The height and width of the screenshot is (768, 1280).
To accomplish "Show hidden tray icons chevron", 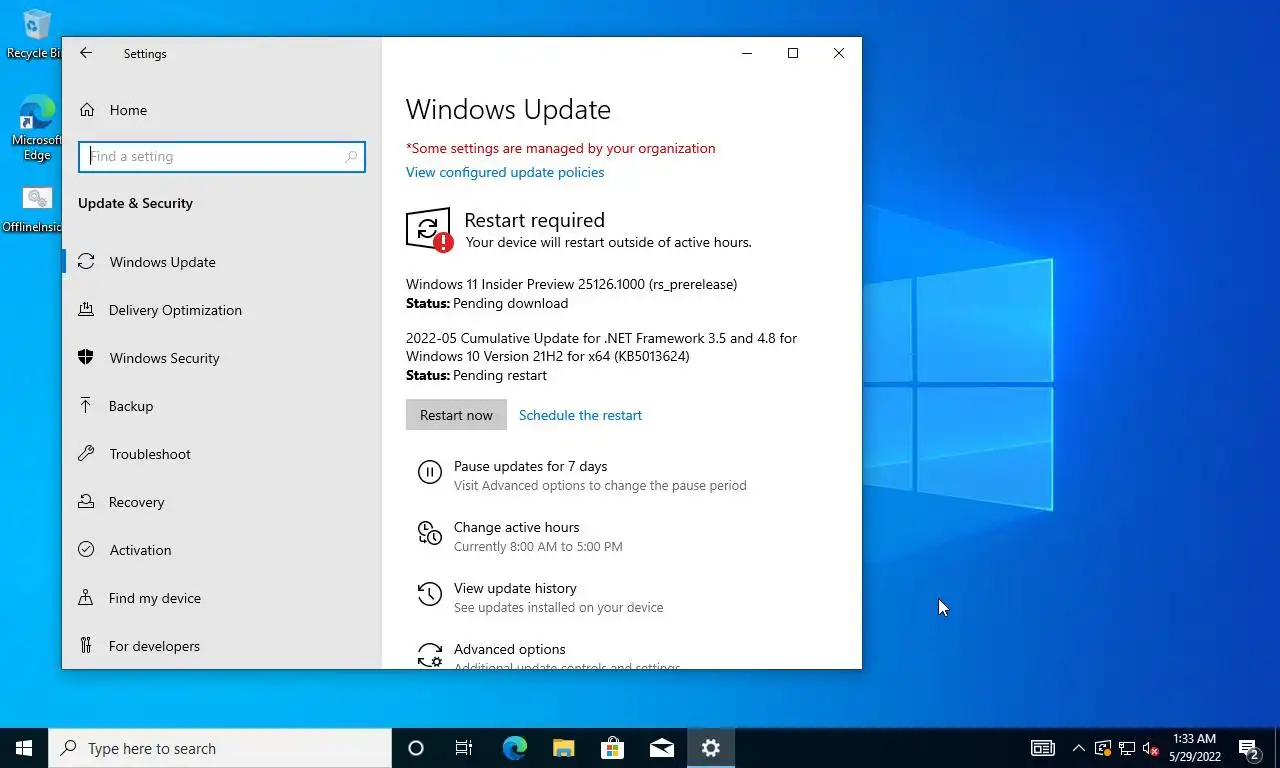I will 1079,748.
